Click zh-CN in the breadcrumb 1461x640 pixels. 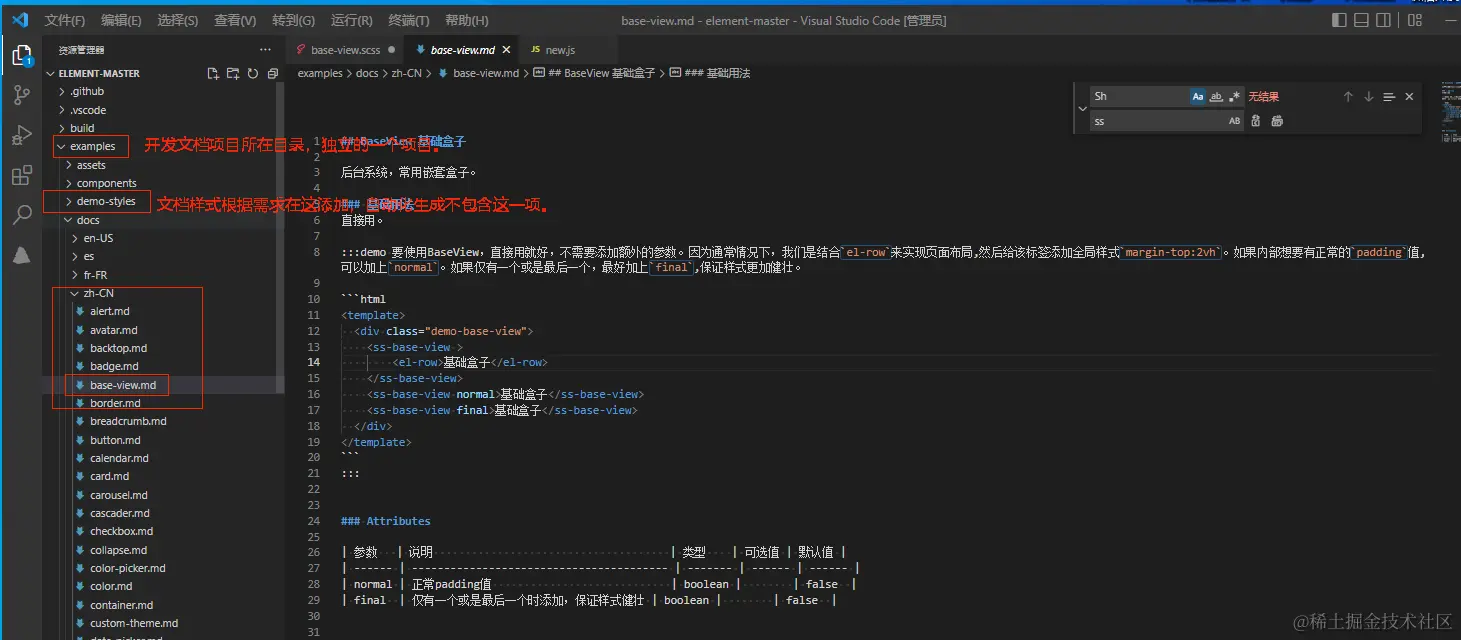[406, 73]
